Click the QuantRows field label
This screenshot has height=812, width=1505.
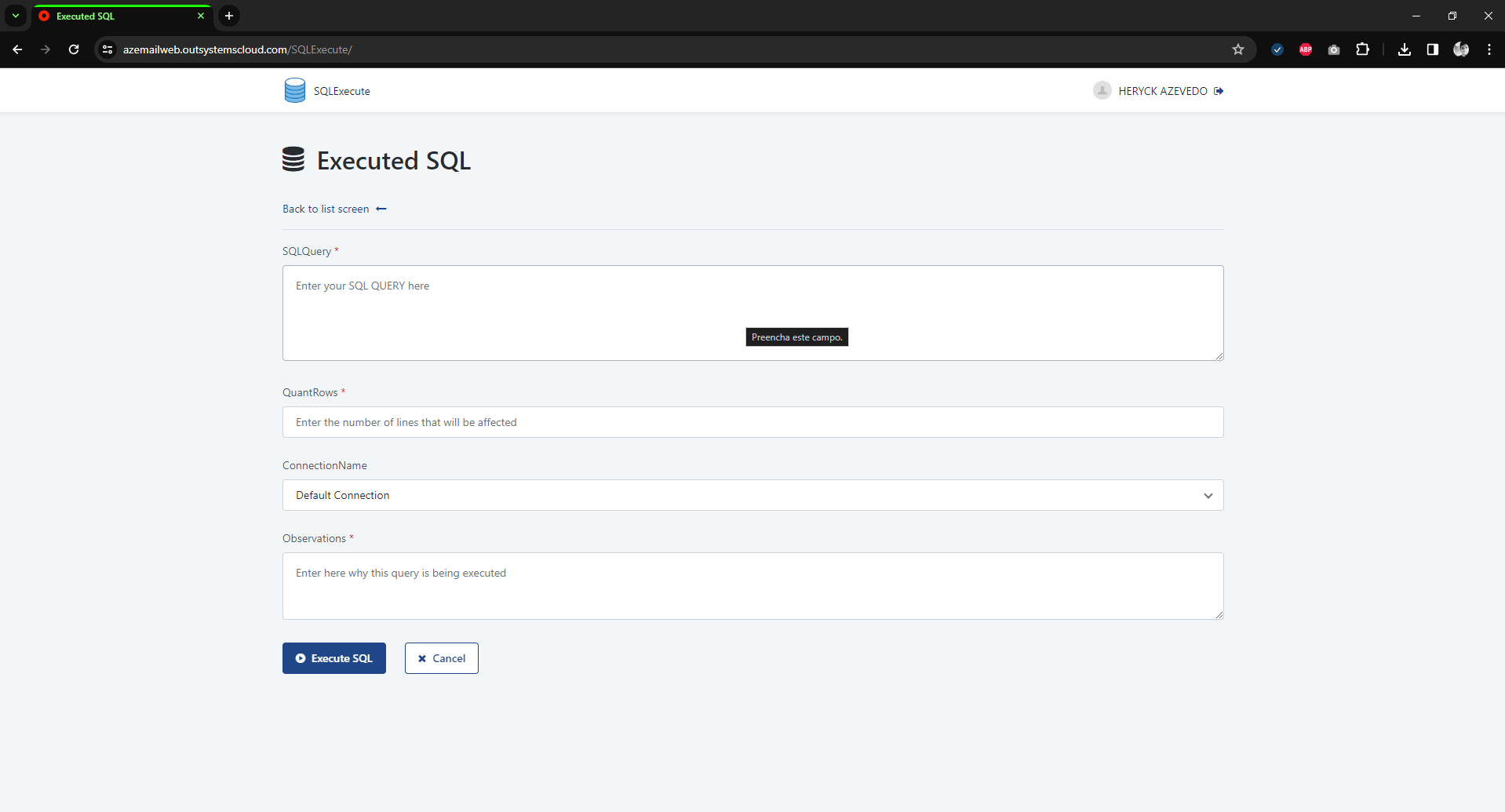310,392
